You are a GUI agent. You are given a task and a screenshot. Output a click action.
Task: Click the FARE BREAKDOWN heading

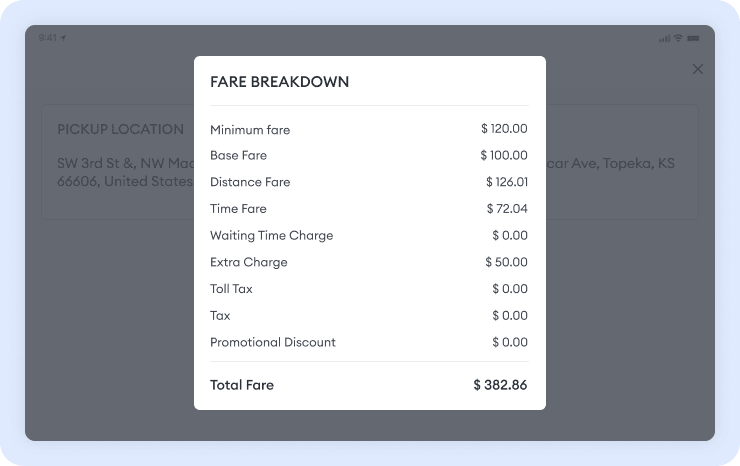tap(279, 82)
